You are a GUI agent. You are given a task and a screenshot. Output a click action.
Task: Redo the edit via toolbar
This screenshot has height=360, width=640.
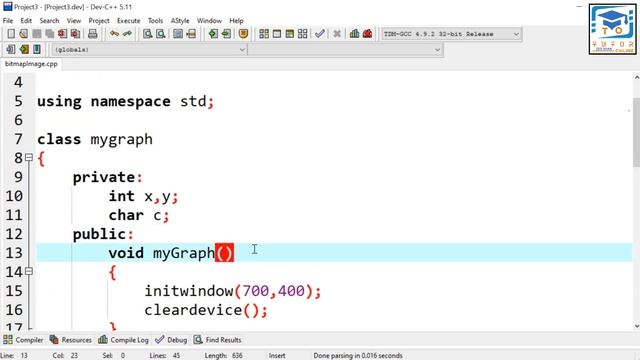point(127,34)
